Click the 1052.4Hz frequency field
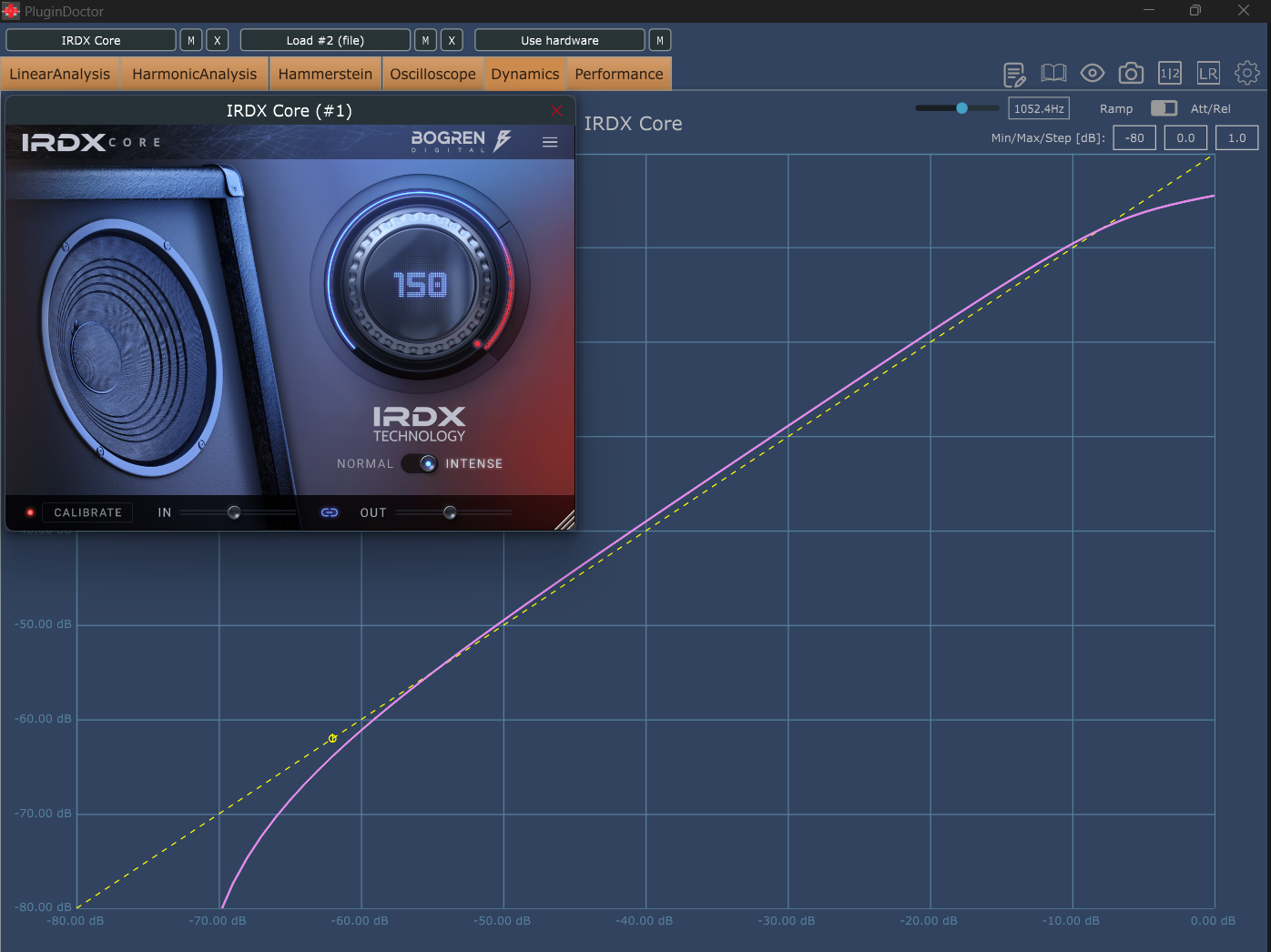The height and width of the screenshot is (952, 1271). tap(1039, 108)
